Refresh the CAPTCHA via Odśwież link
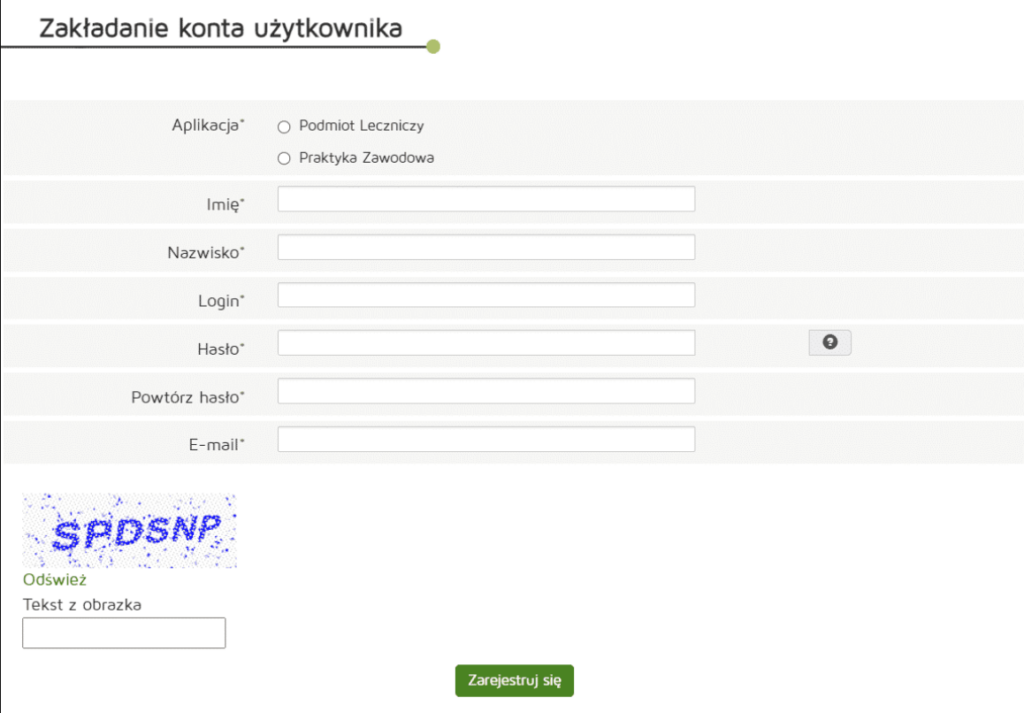Screen dimensions: 1024x713 pyautogui.click(x=55, y=580)
